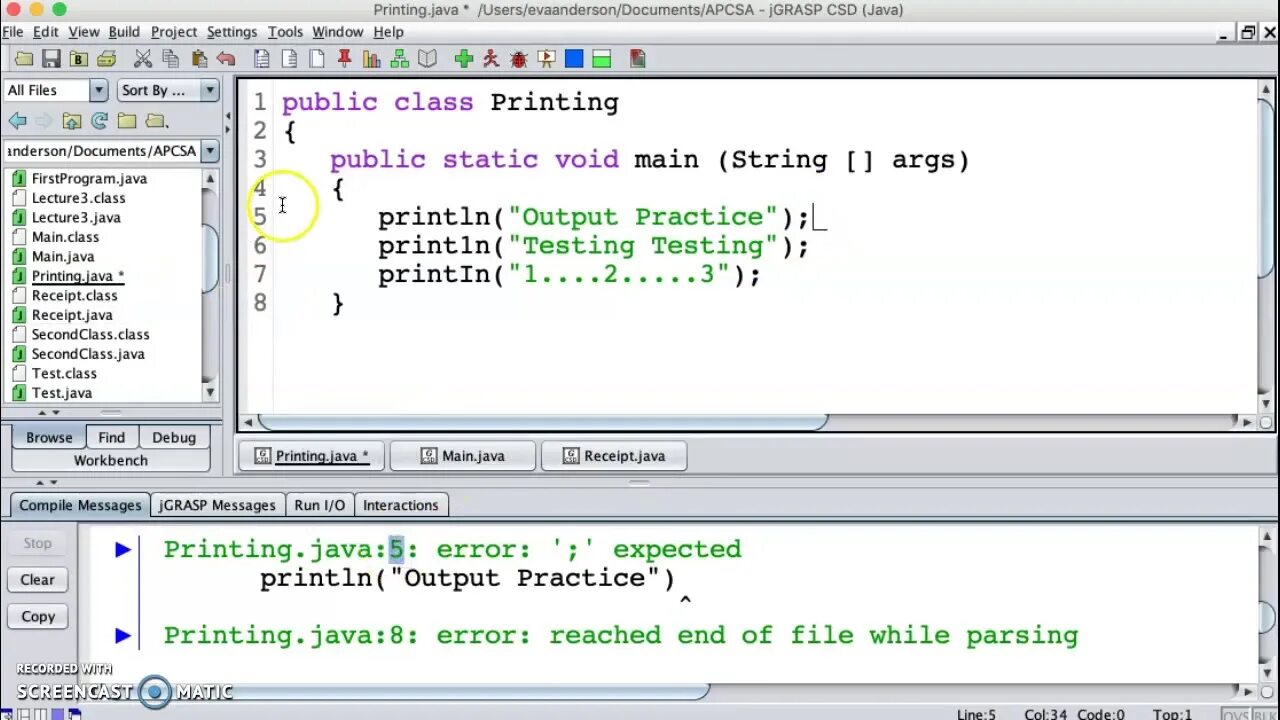Click the Browse 'B' toolbar icon
This screenshot has height=720, width=1280.
pos(78,59)
